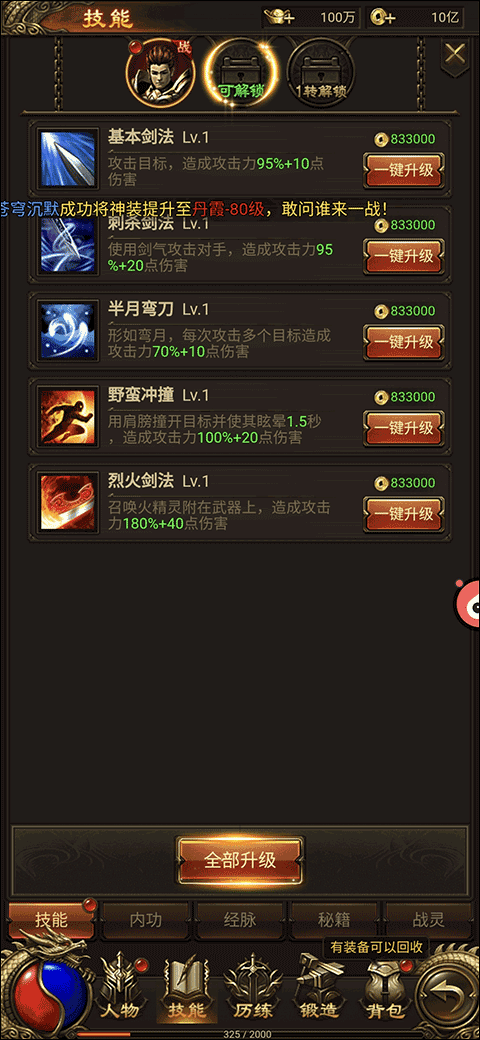480x1040 pixels.
Task: Close the skills panel with X
Action: 455,54
